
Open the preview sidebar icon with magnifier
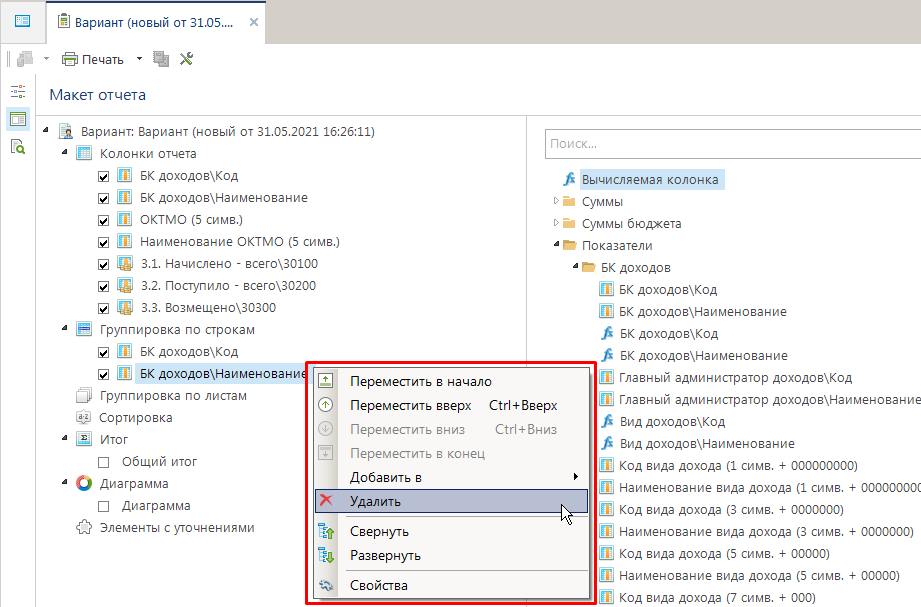coord(18,146)
